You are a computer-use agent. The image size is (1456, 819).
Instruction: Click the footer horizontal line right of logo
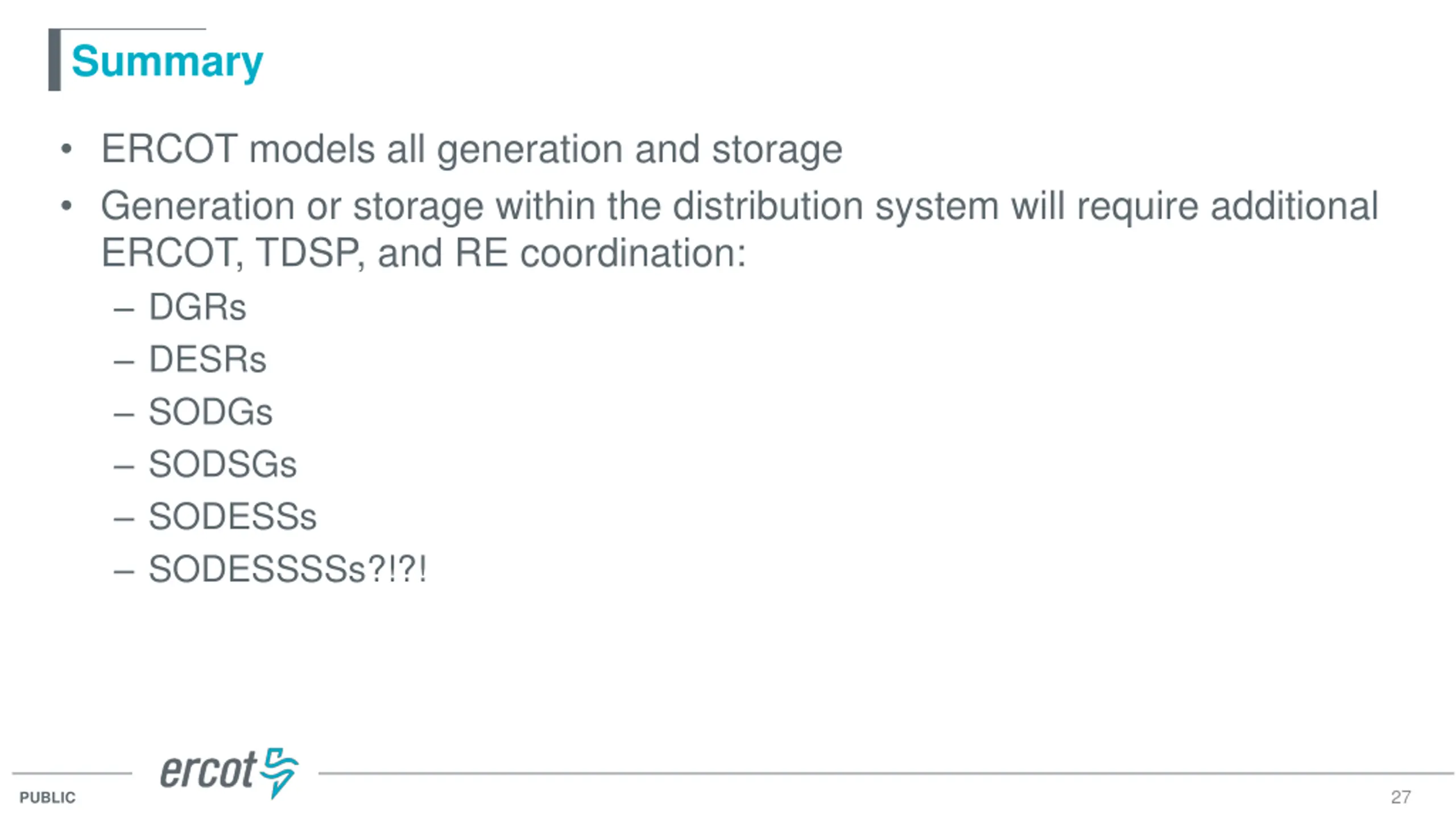(x=886, y=773)
